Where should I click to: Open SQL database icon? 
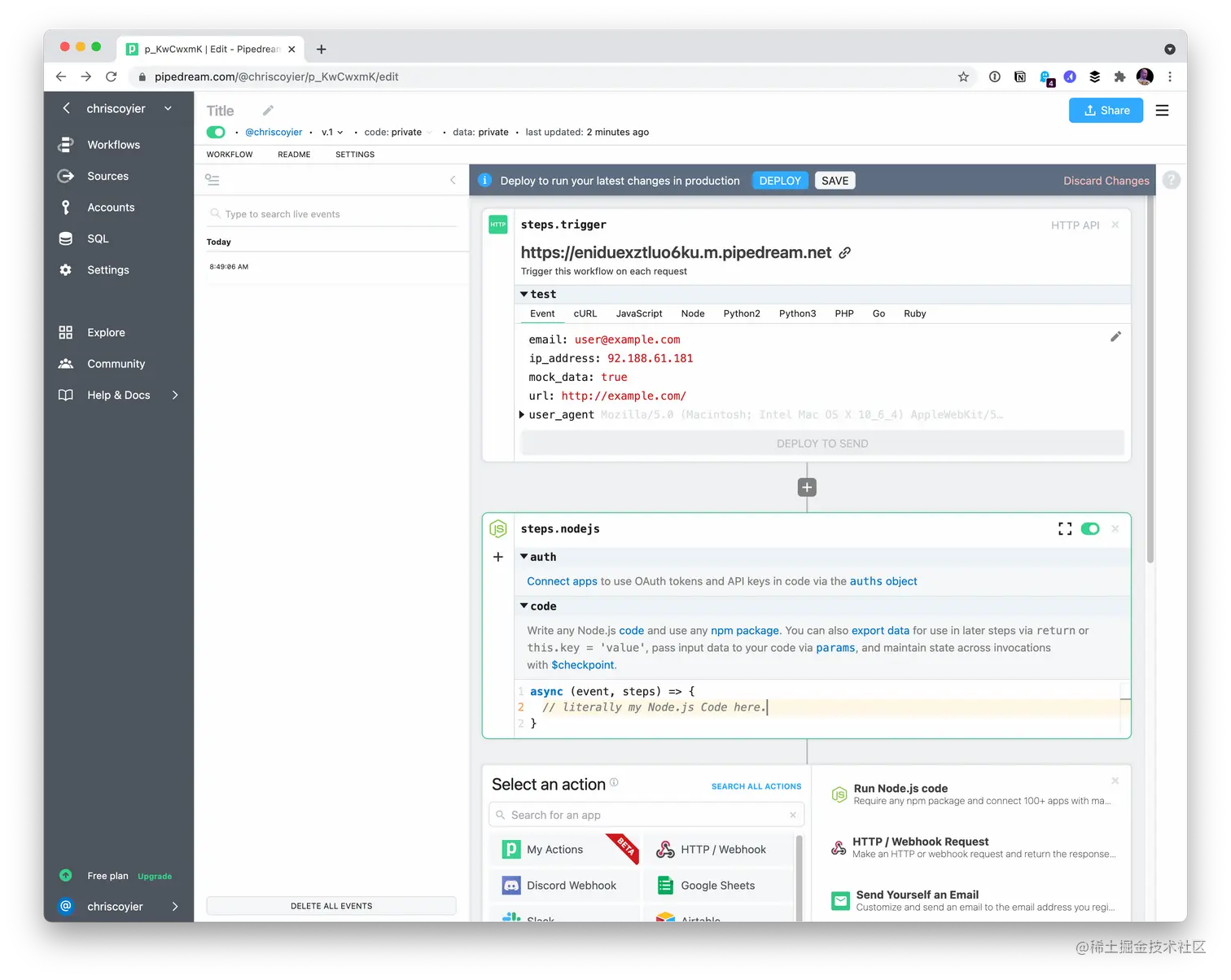[x=66, y=238]
